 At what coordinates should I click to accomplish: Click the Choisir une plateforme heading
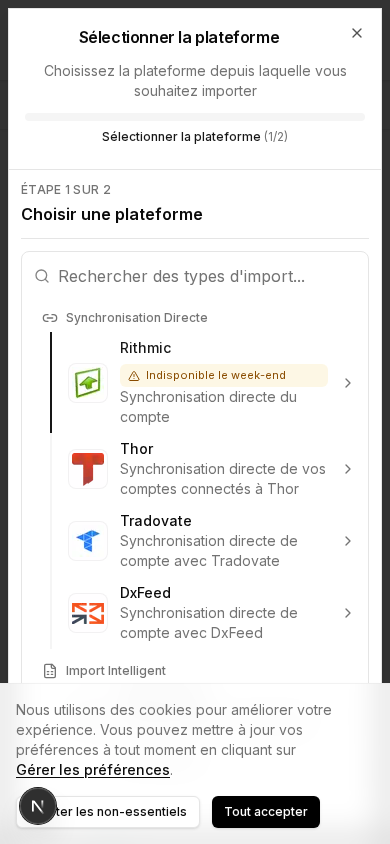[112, 214]
